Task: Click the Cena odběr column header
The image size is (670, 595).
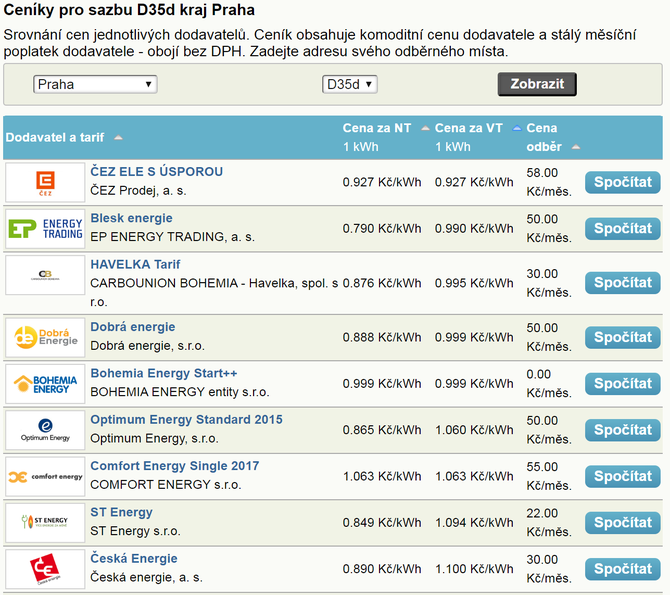Action: tap(544, 137)
